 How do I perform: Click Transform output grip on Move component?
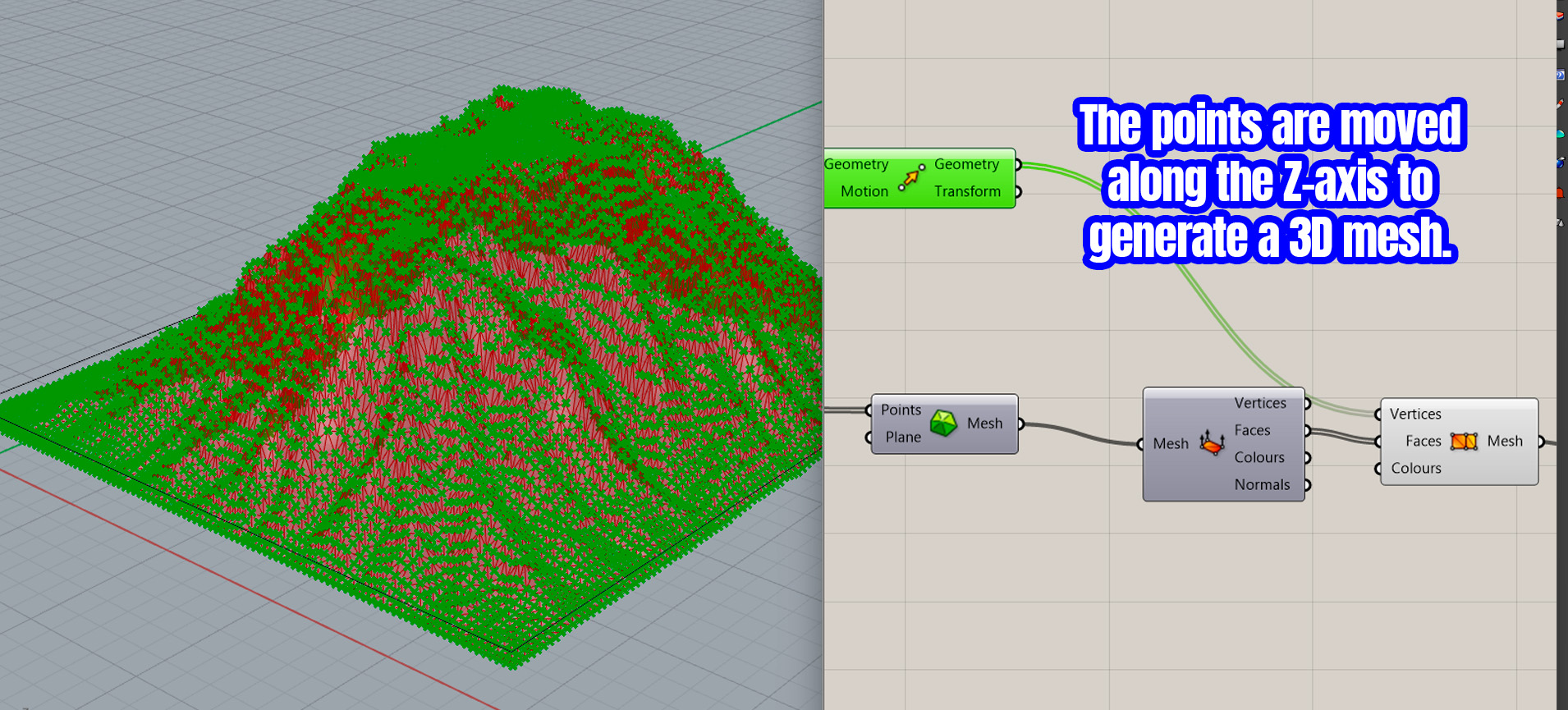click(1018, 192)
